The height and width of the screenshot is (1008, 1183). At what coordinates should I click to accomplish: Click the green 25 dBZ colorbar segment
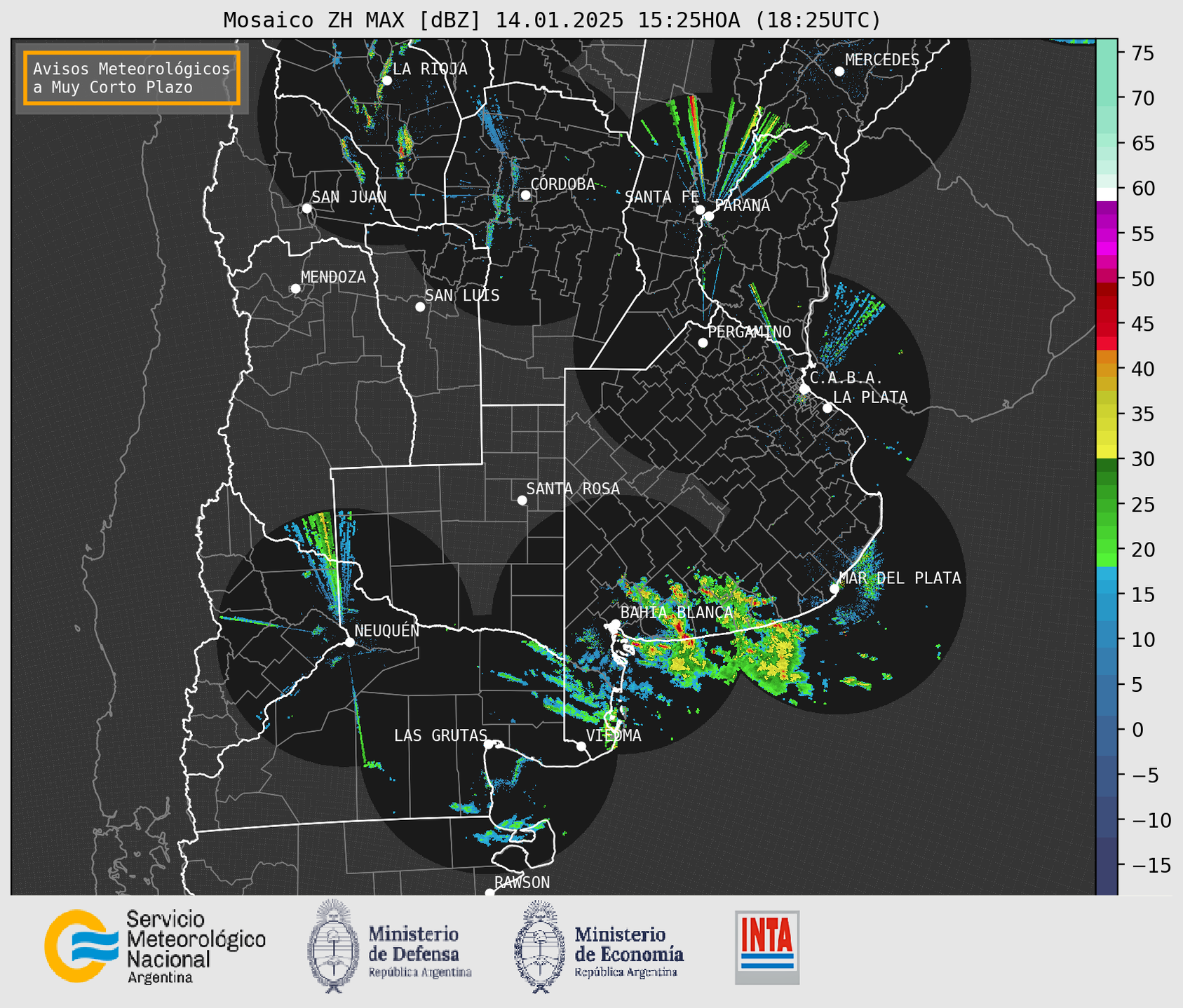1107,505
